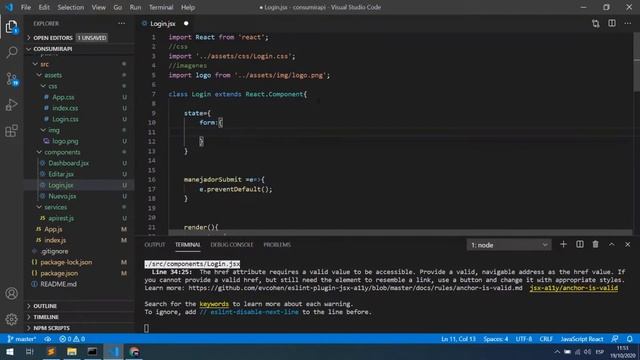This screenshot has width=640, height=360.
Task: Open the terminal selector '1: node' dropdown
Action: coord(509,245)
